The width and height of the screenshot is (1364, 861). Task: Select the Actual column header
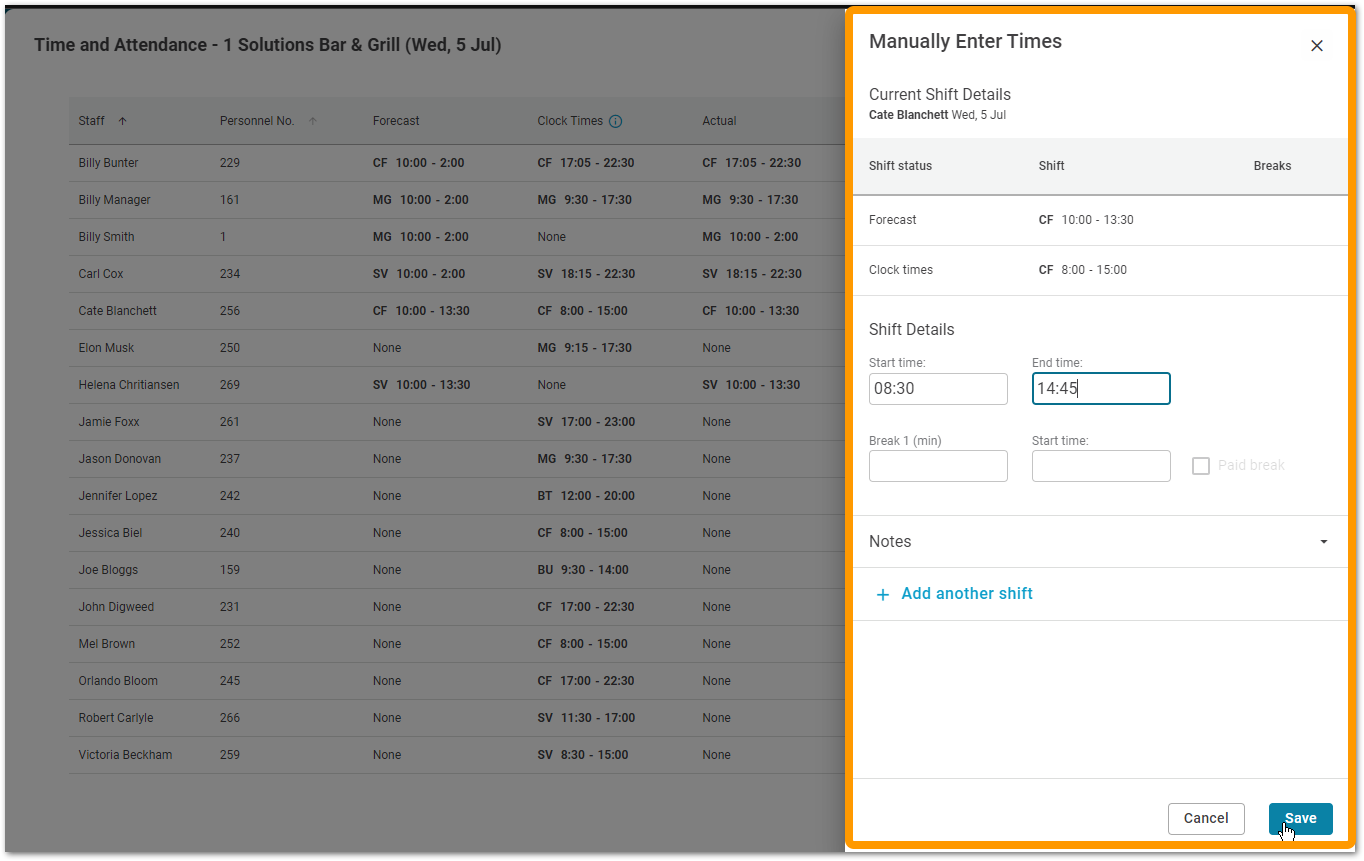(x=719, y=121)
